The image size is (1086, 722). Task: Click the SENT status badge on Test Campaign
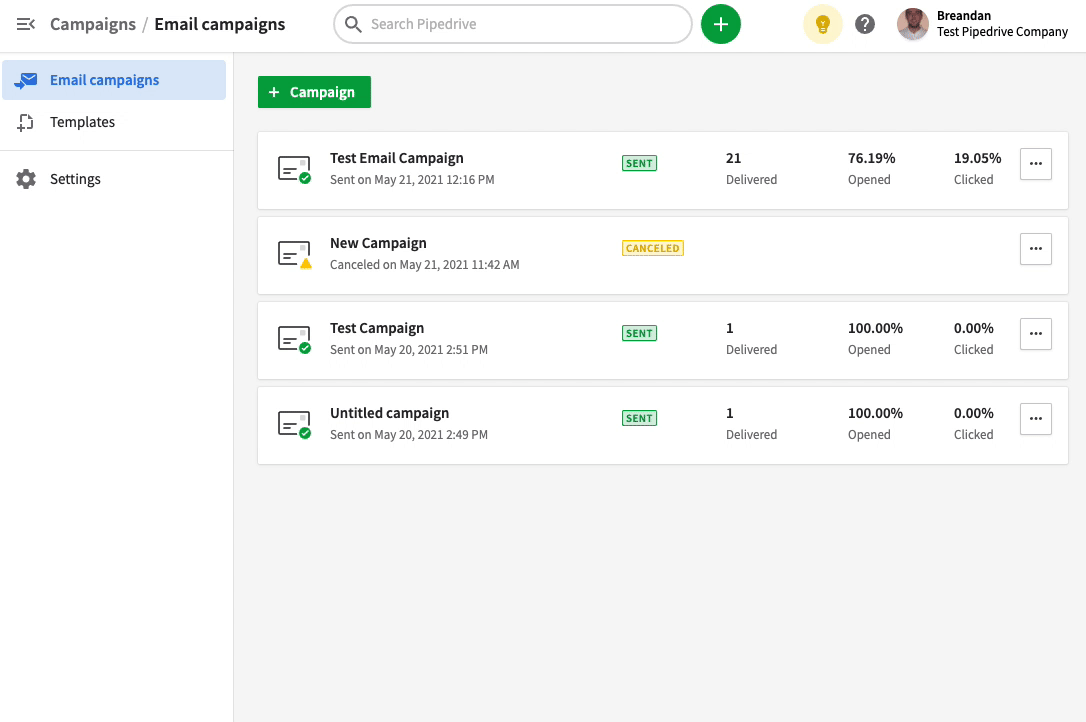[639, 333]
